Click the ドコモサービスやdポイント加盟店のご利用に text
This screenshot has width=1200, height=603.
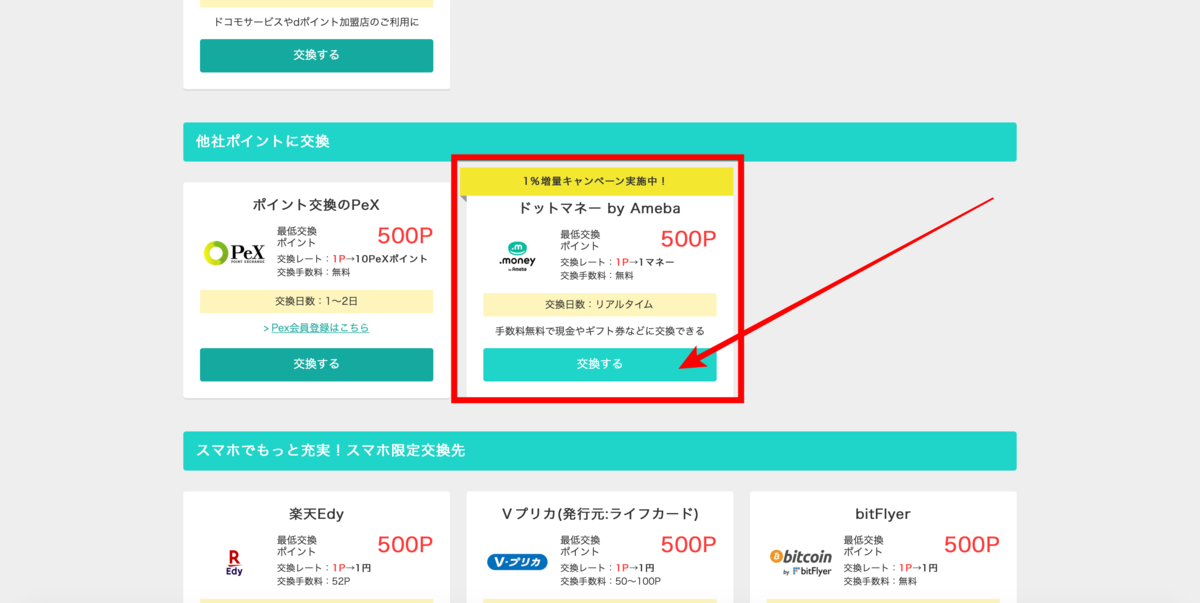point(316,22)
